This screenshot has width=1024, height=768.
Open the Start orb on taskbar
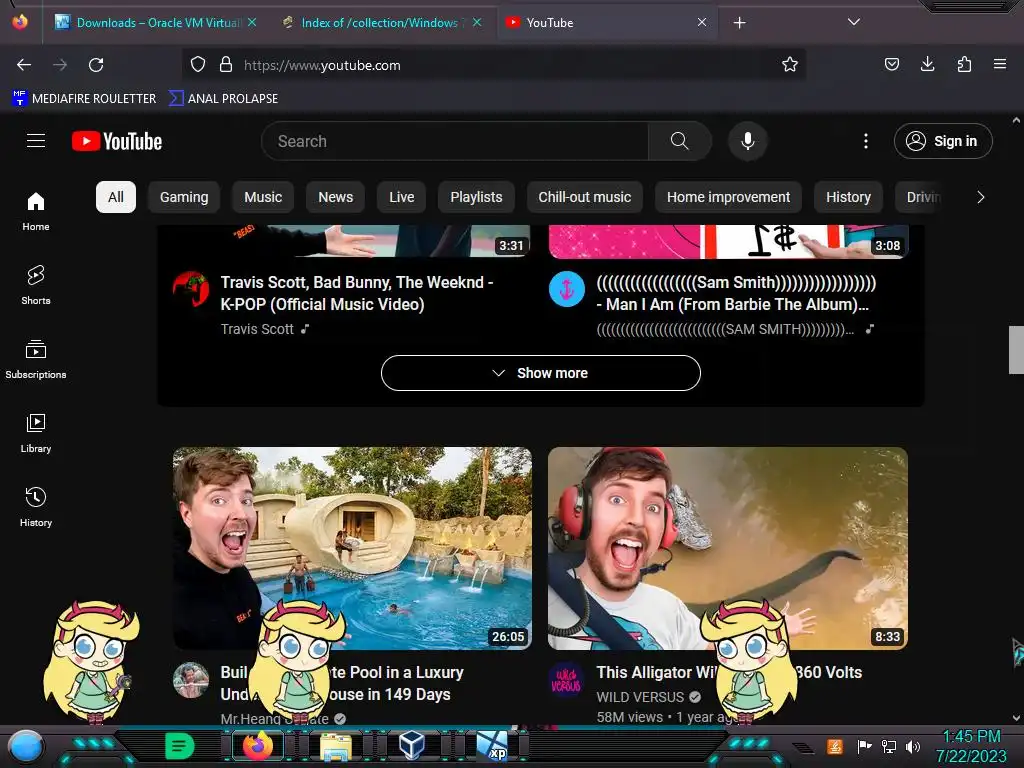click(26, 746)
